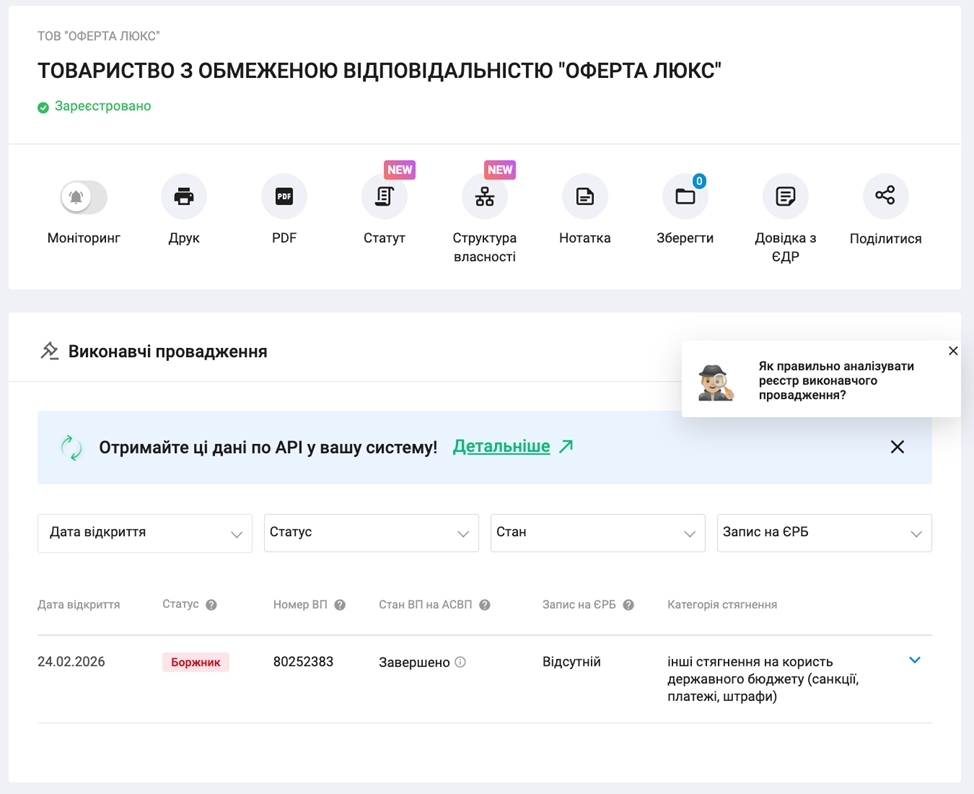Open Довідка з ЄДР icon
The image size is (974, 794).
pyautogui.click(x=785, y=197)
